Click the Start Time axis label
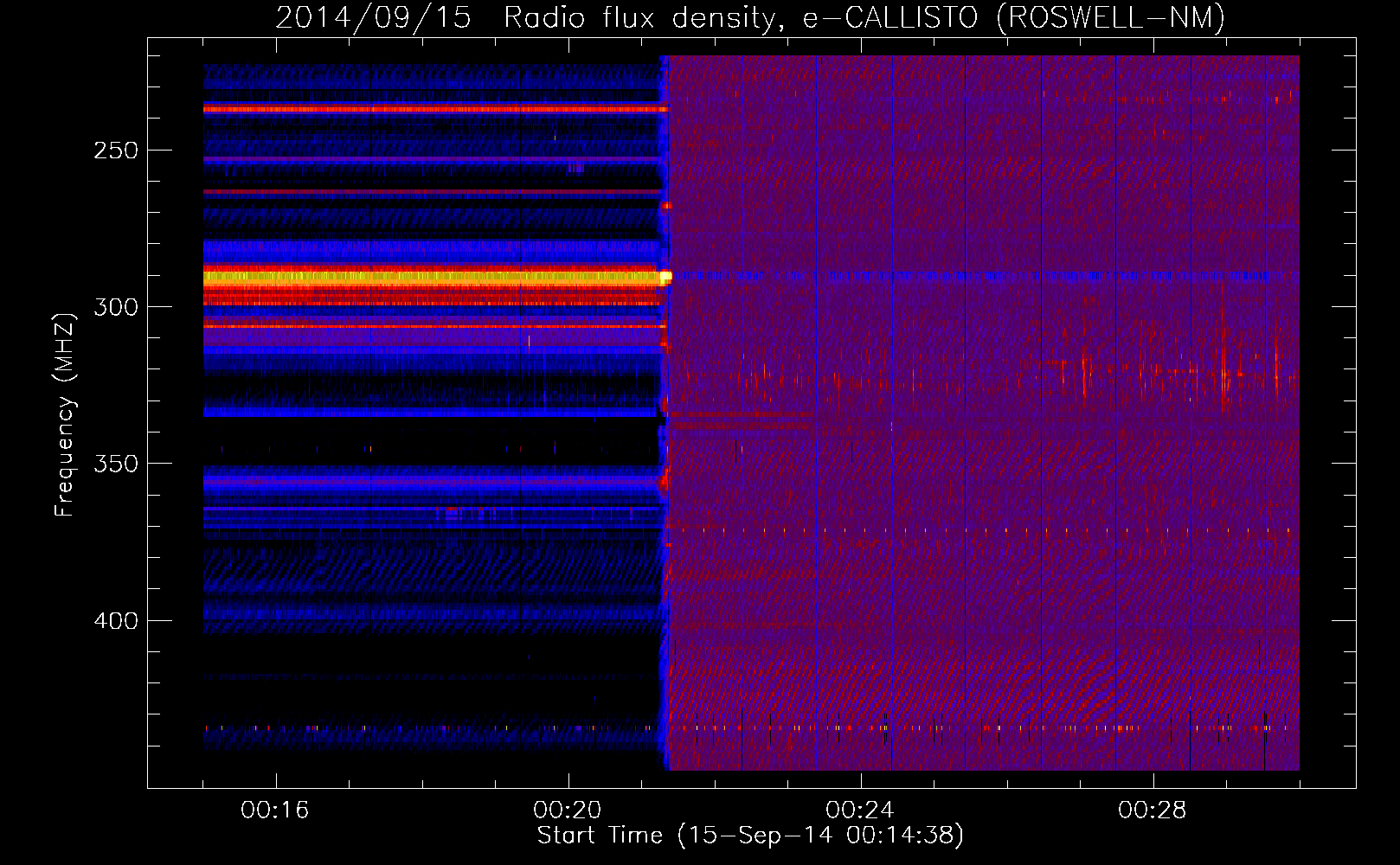 750,836
